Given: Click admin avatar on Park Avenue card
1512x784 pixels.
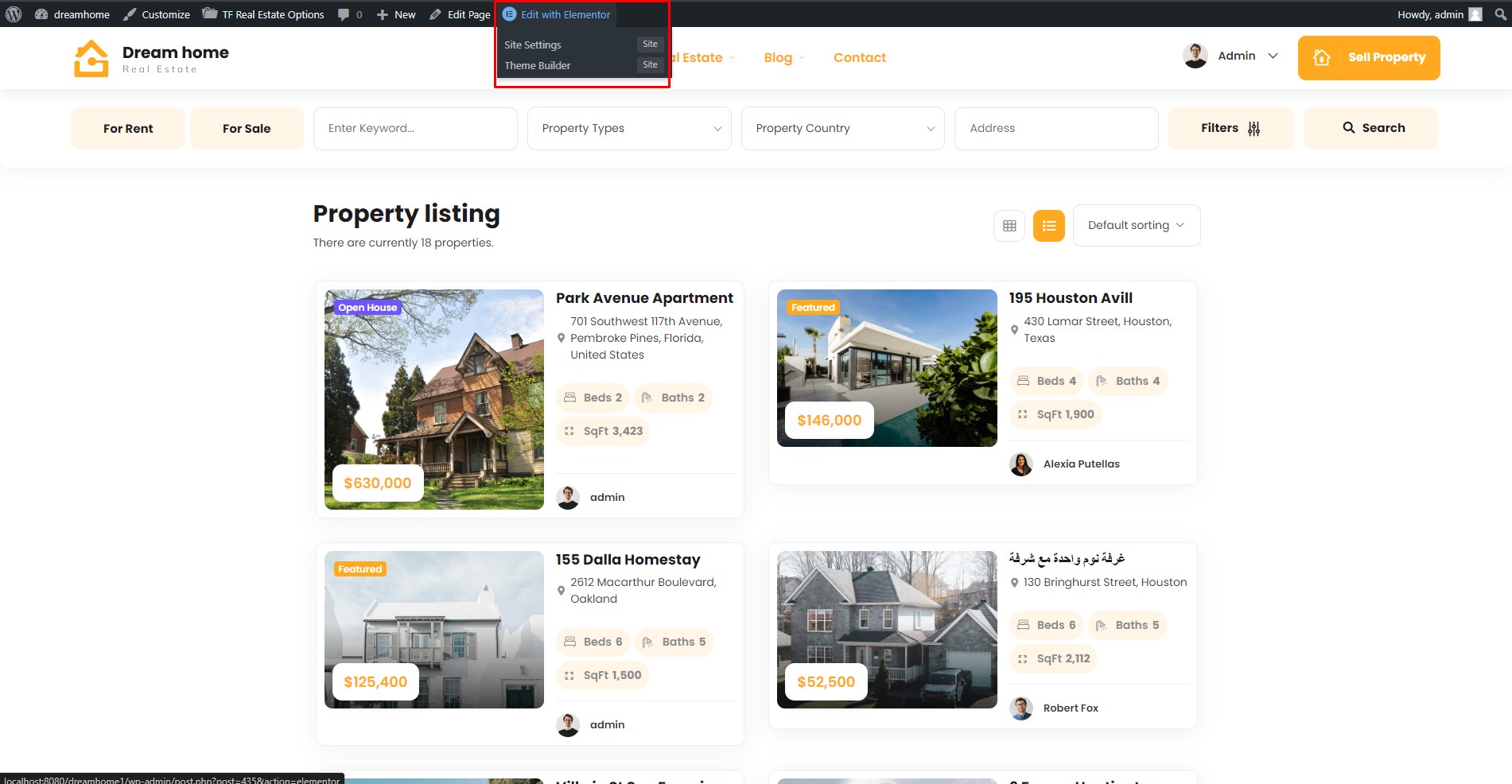Looking at the screenshot, I should pos(568,498).
